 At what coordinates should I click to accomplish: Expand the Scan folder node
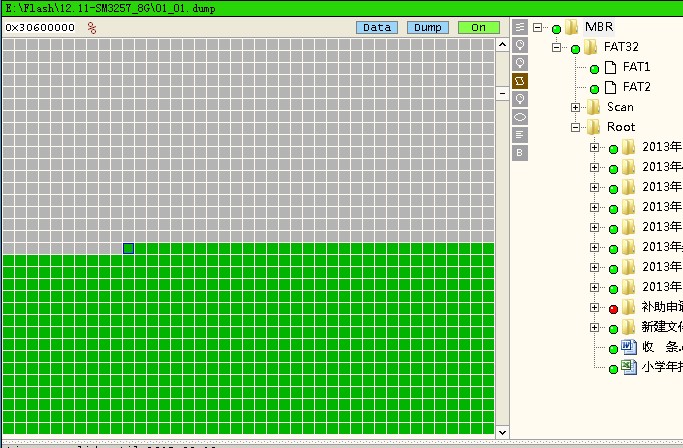(x=576, y=107)
